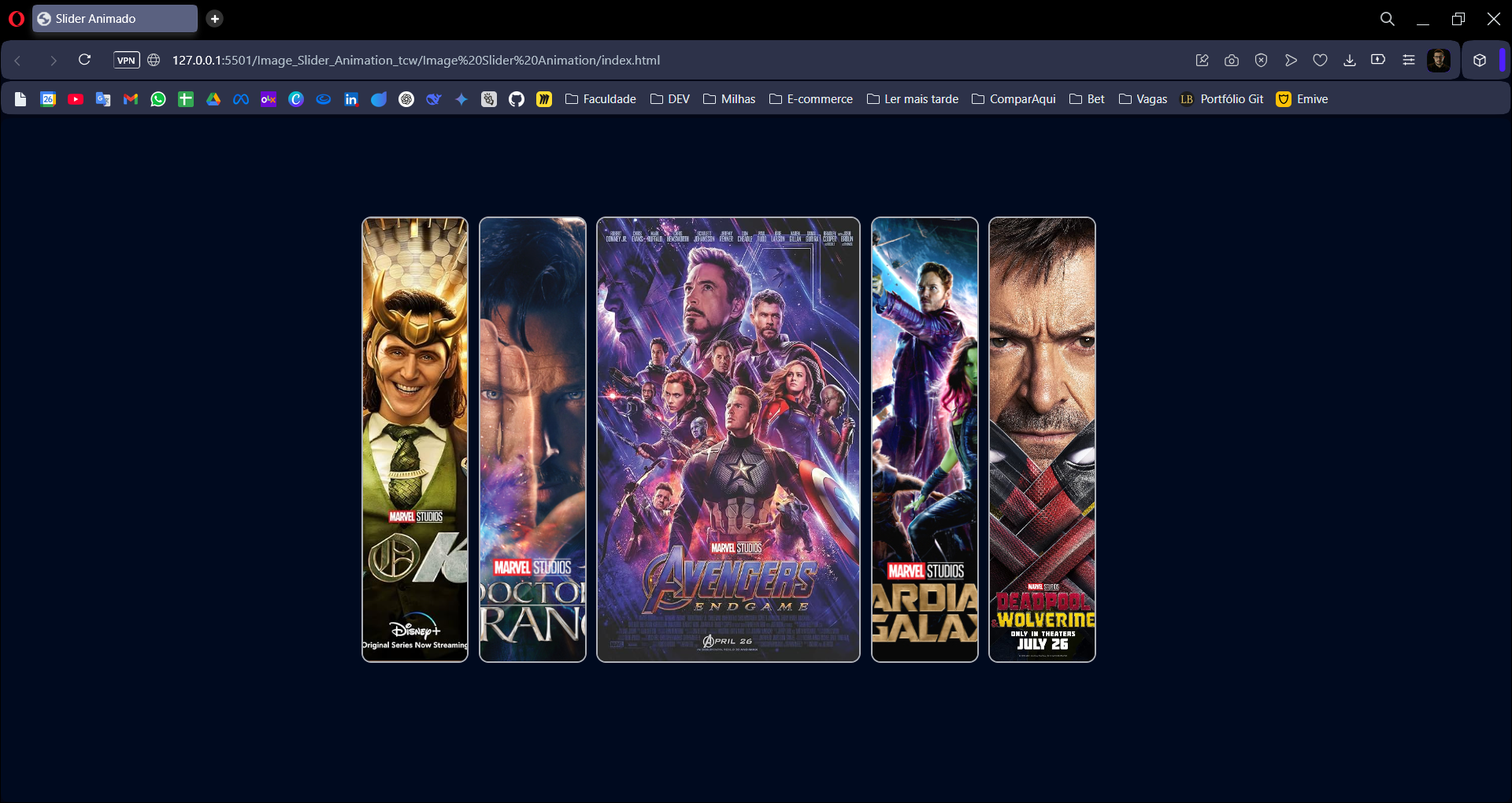The height and width of the screenshot is (803, 1512).
Task: Open the Canva bookmark
Action: [x=296, y=99]
